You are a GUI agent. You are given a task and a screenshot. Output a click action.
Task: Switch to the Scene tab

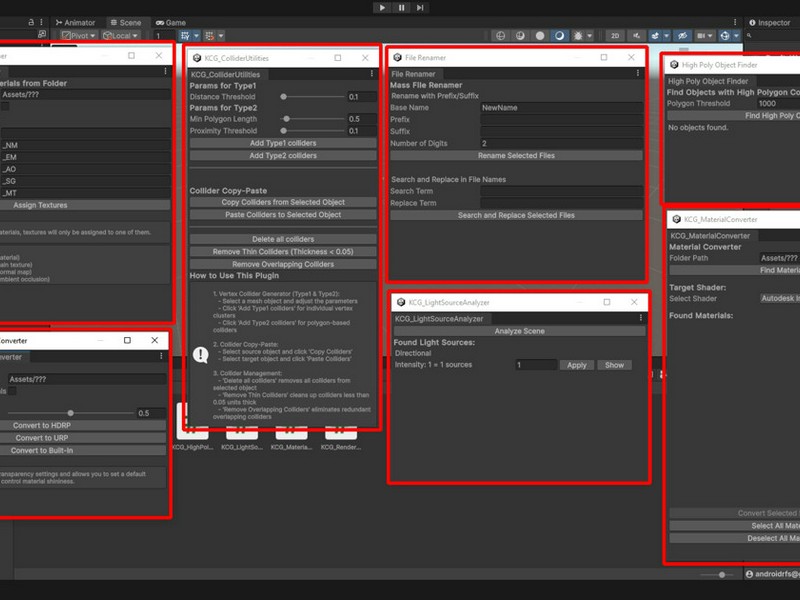(x=126, y=22)
